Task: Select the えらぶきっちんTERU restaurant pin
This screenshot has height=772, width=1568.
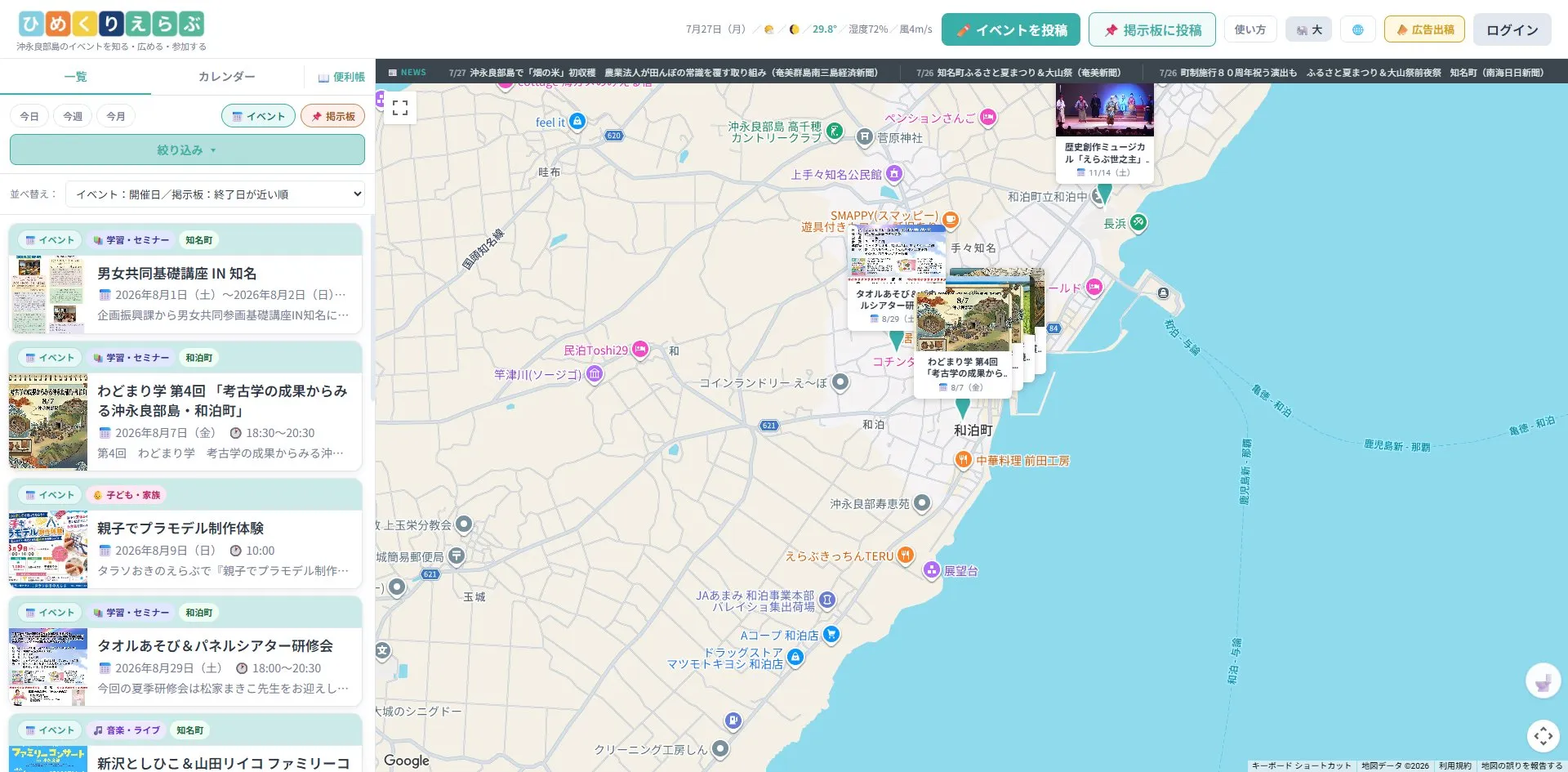Action: pos(905,556)
